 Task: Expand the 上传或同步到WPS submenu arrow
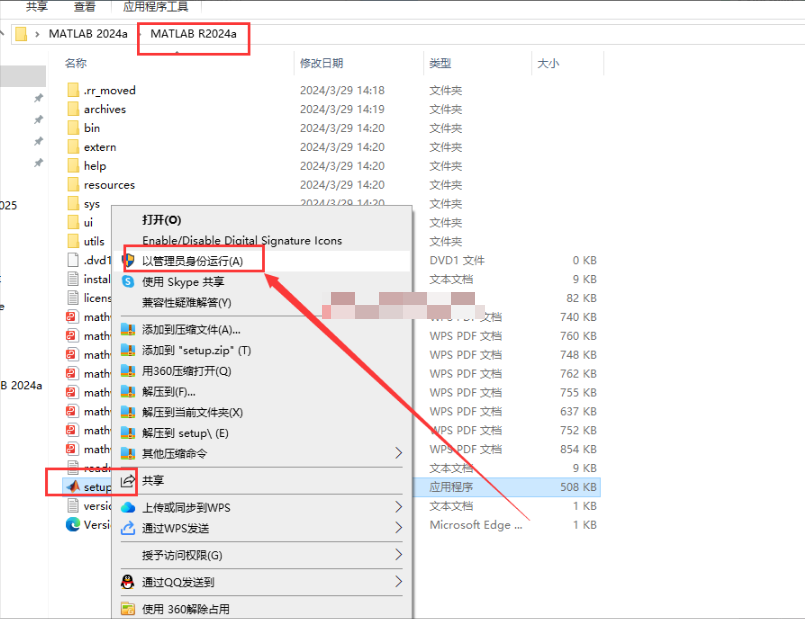(398, 507)
